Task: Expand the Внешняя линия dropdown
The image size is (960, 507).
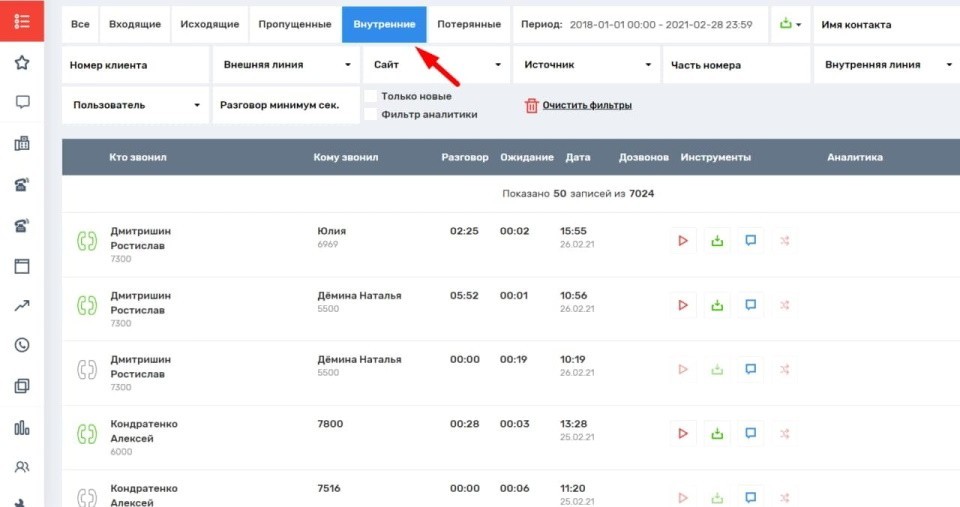Action: [x=285, y=65]
